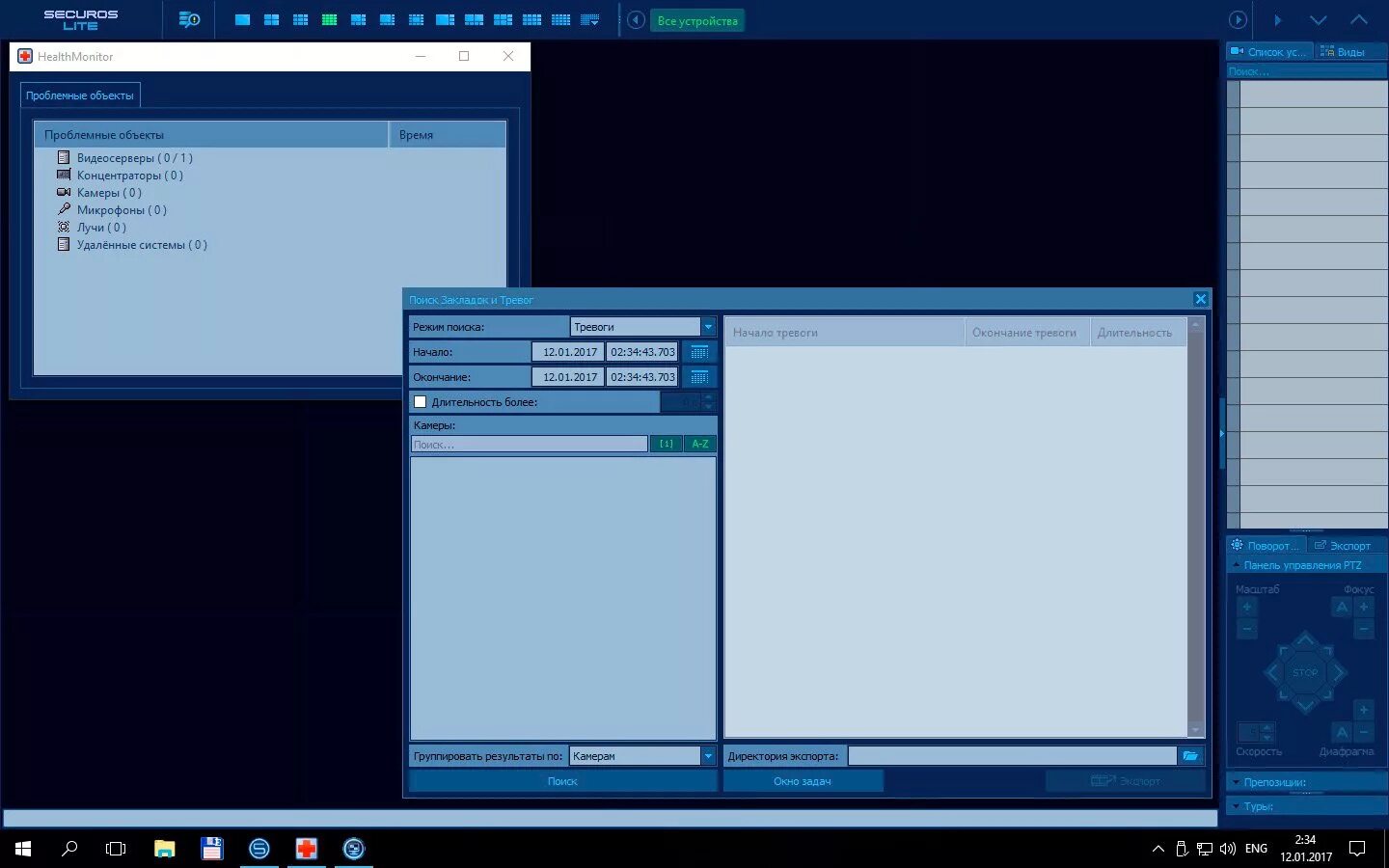Click the Экспорт button in search dialog
The image size is (1389, 868).
point(1125,781)
